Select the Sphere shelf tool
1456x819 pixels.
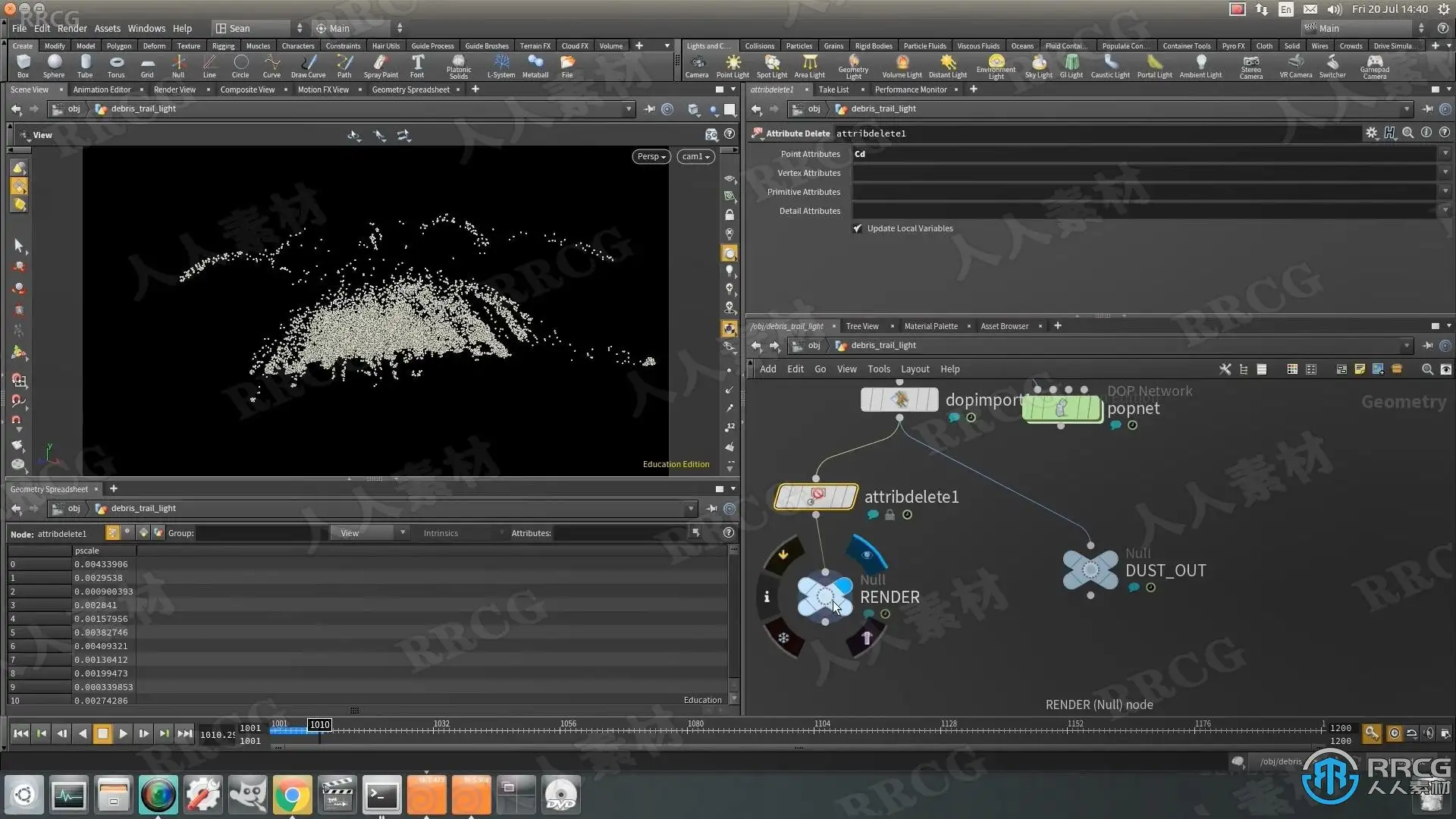[54, 66]
